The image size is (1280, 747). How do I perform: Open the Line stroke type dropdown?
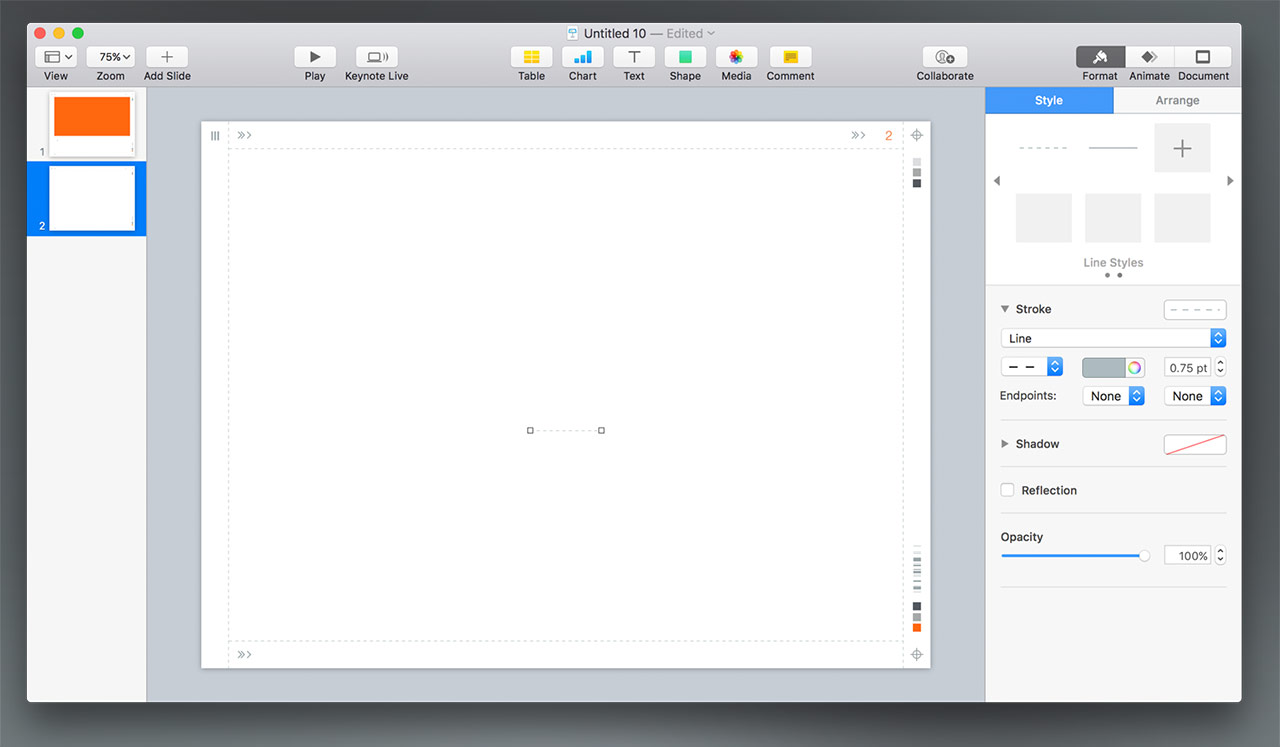[1112, 338]
